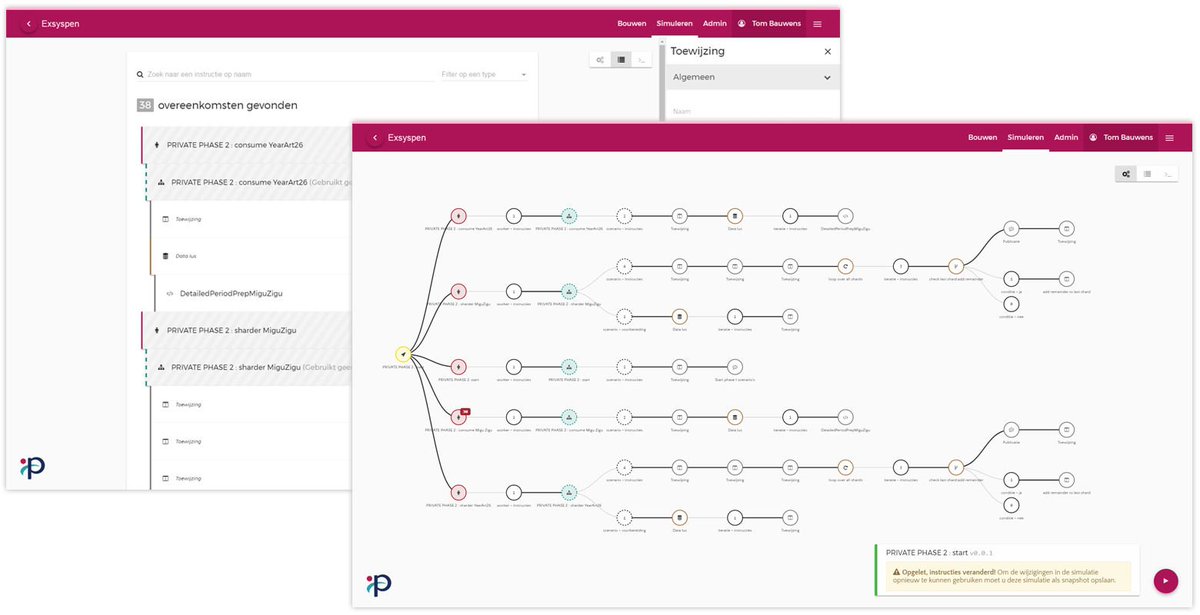Switch to graph view in rear window toolbar
Viewport: 1200px width, 615px height.
tap(600, 59)
